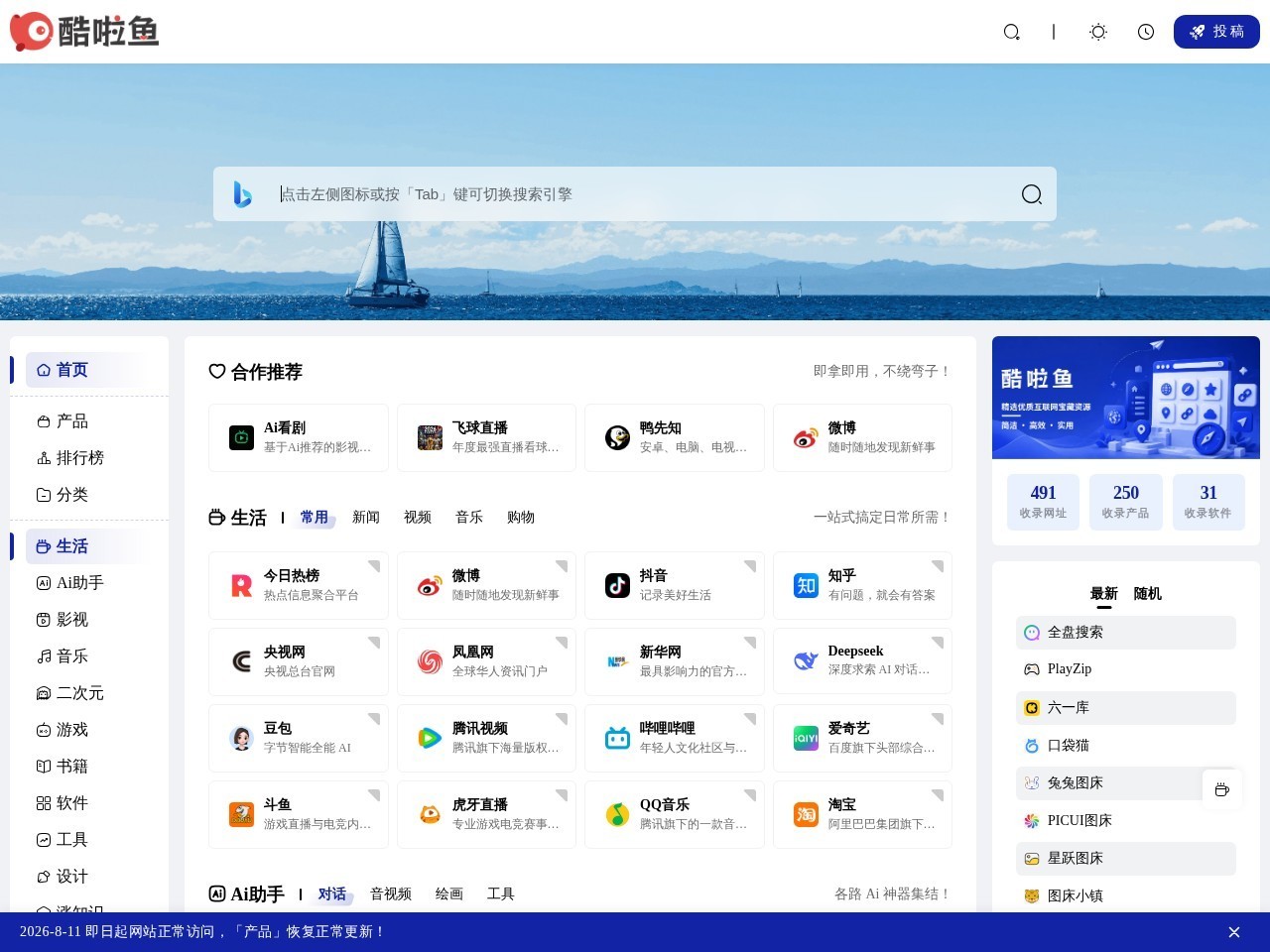Image resolution: width=1270 pixels, height=952 pixels.
Task: Click the 腾讯视频 play icon
Action: [x=430, y=738]
